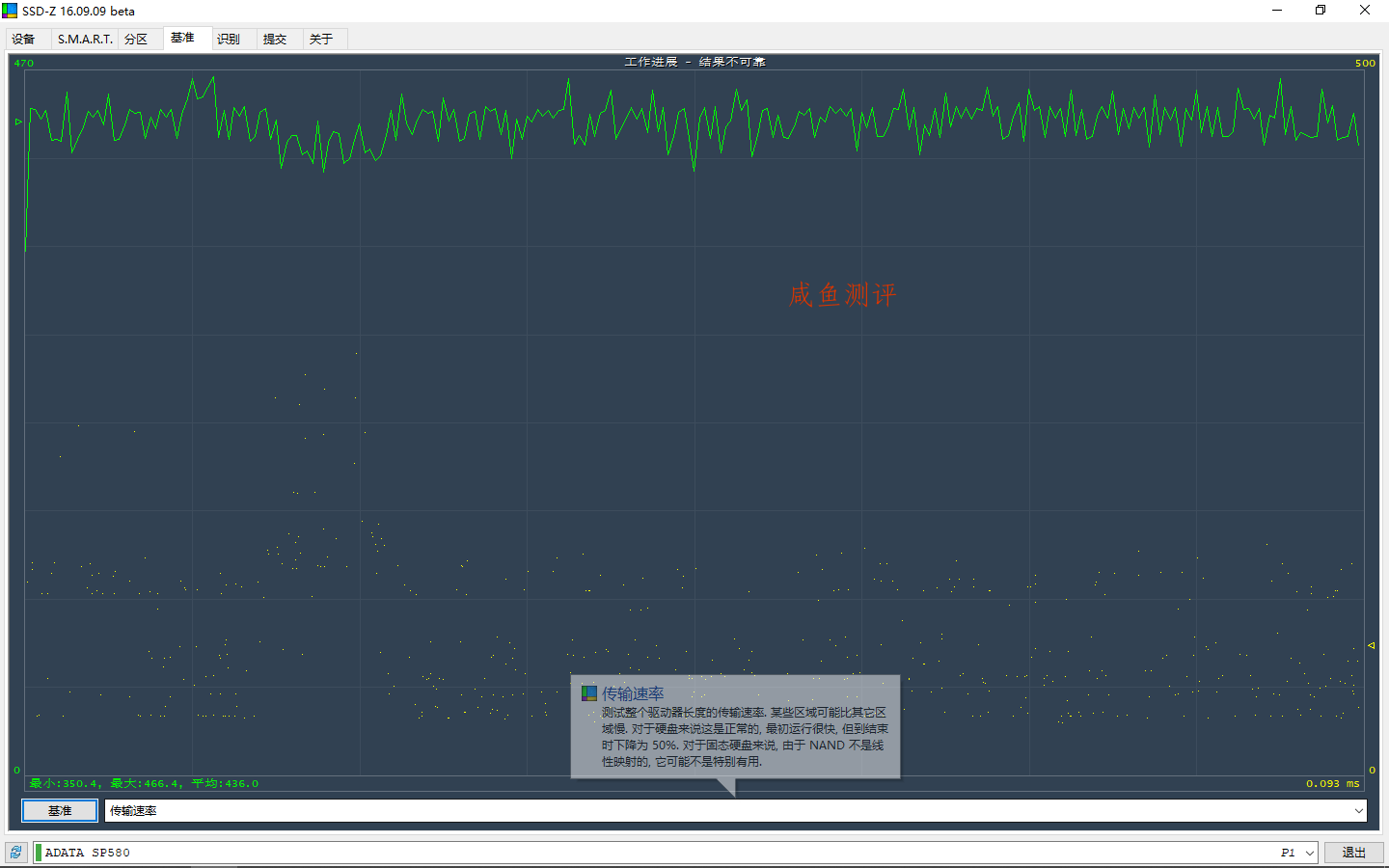Image resolution: width=1389 pixels, height=868 pixels.
Task: Open the 设备 tab
Action: coord(24,40)
